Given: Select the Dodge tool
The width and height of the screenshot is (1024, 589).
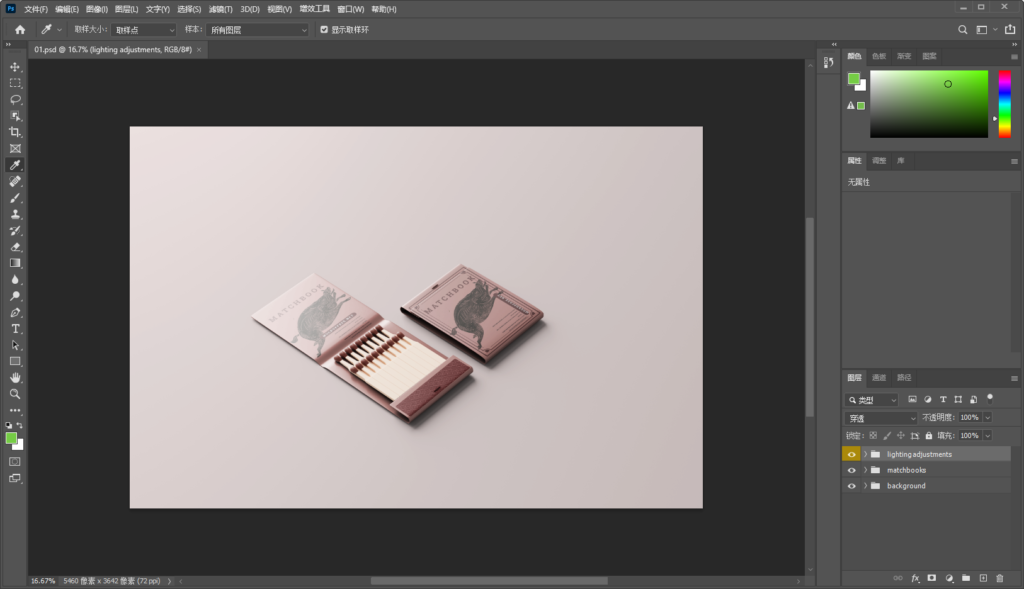Looking at the screenshot, I should click(15, 296).
